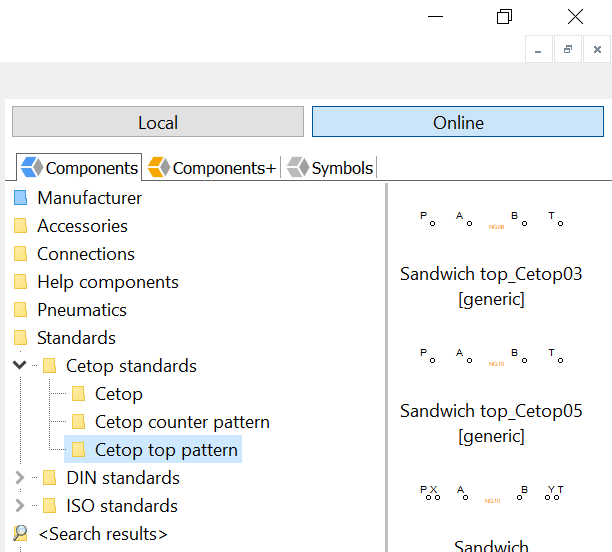Open the Cetop subfolder label
Image resolution: width=612 pixels, height=552 pixels.
[119, 394]
